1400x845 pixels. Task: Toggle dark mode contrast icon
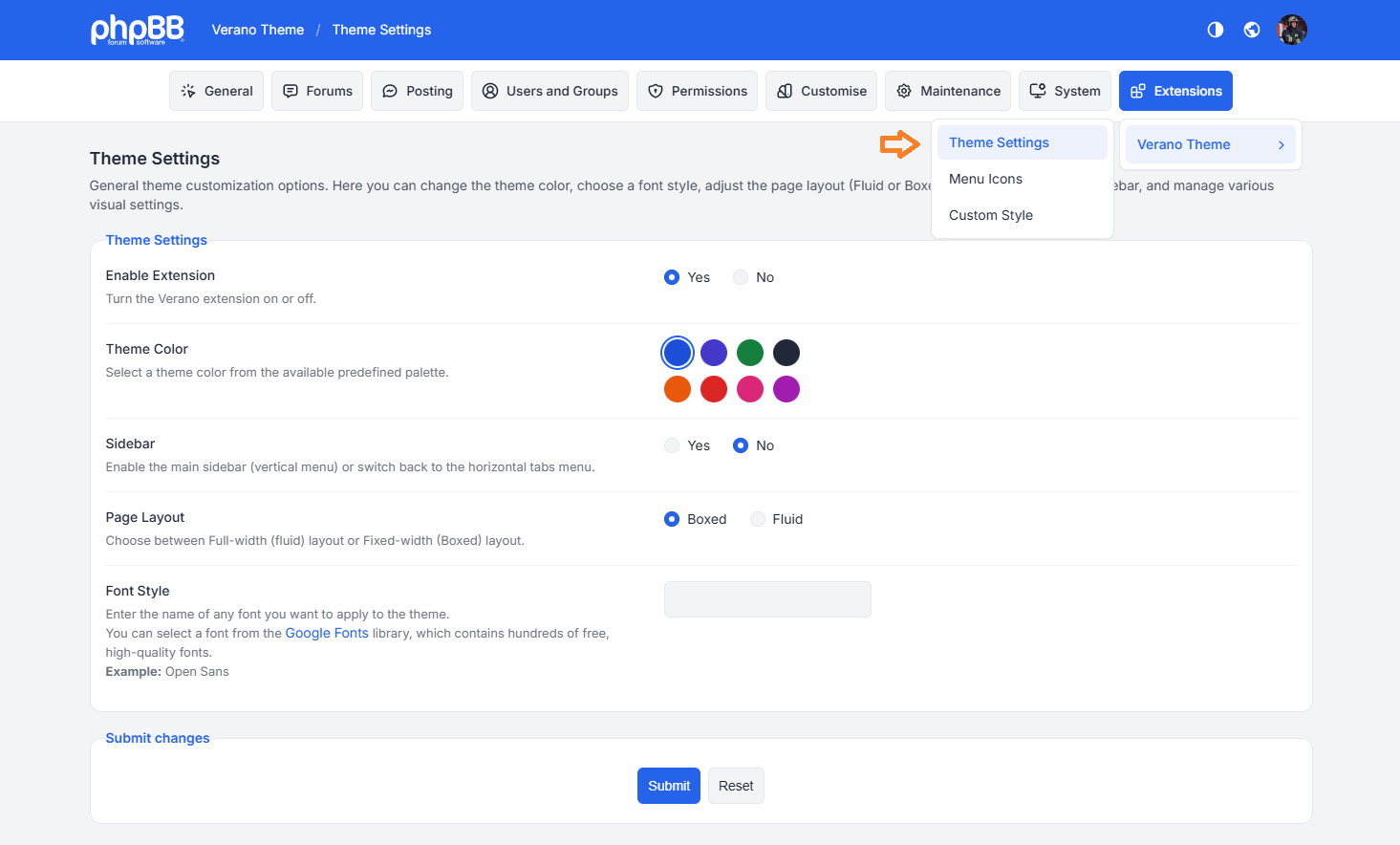[1215, 30]
